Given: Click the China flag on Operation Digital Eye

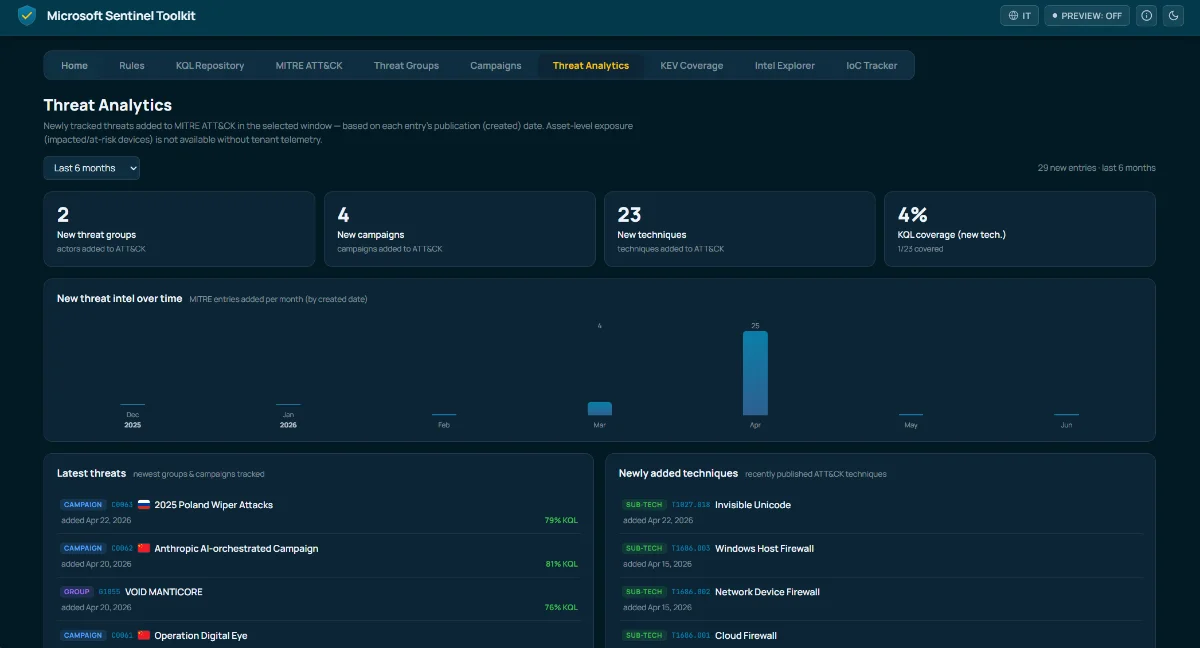Looking at the screenshot, I should pyautogui.click(x=144, y=636).
